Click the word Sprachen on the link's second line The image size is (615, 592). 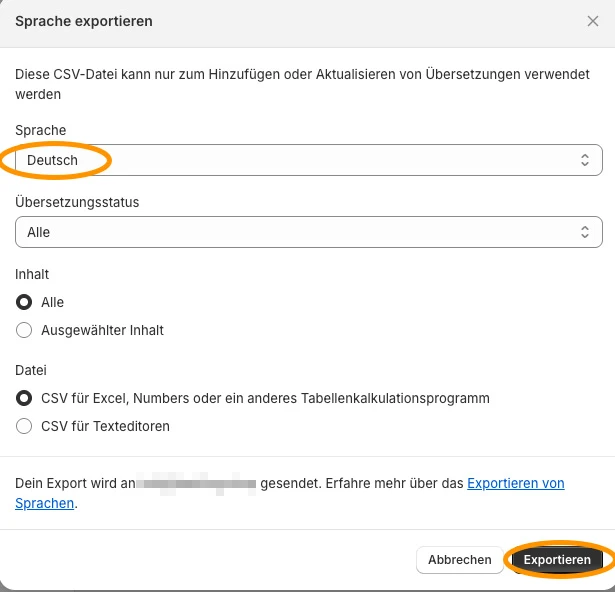tap(44, 503)
